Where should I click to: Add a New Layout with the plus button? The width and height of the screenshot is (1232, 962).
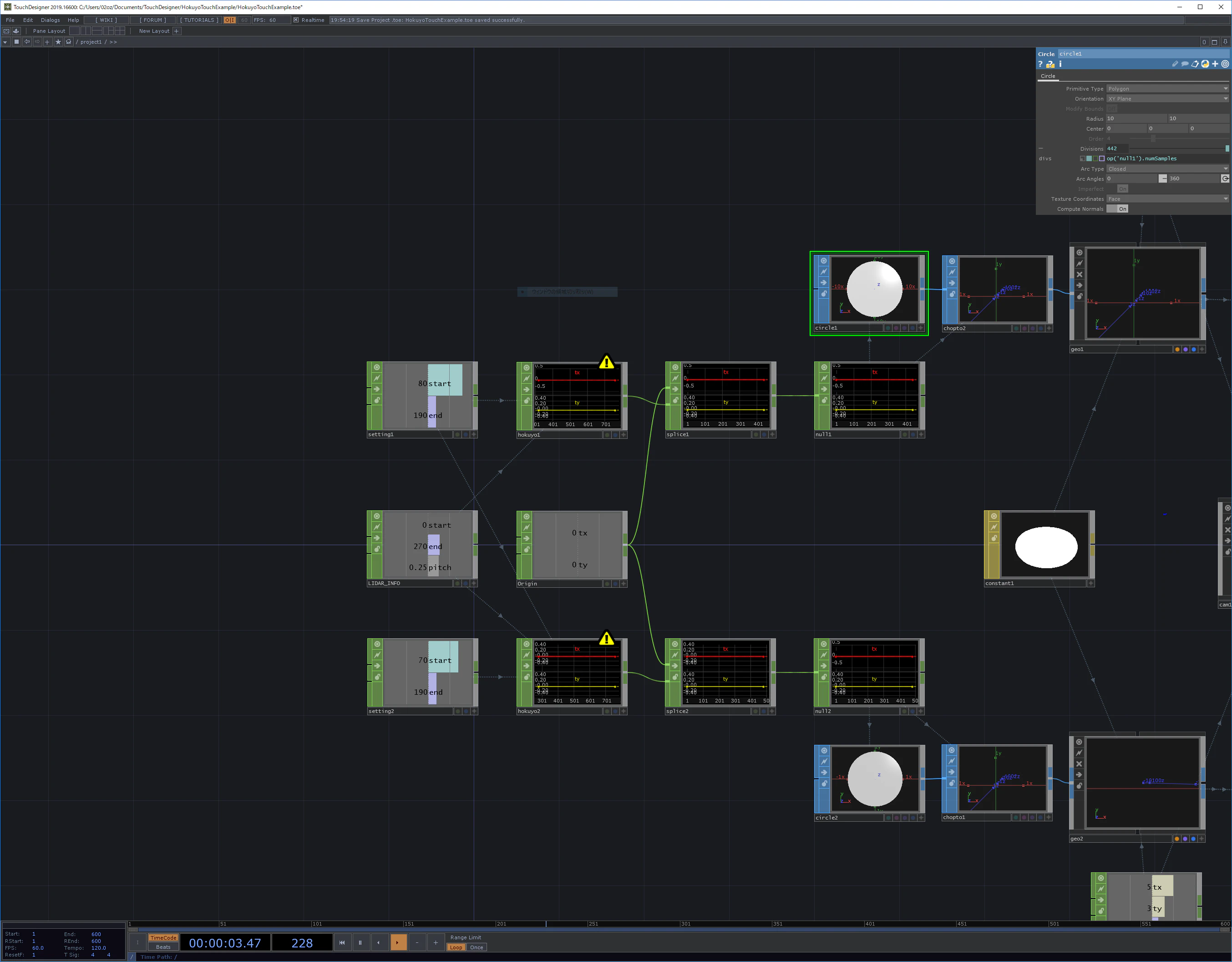[177, 31]
